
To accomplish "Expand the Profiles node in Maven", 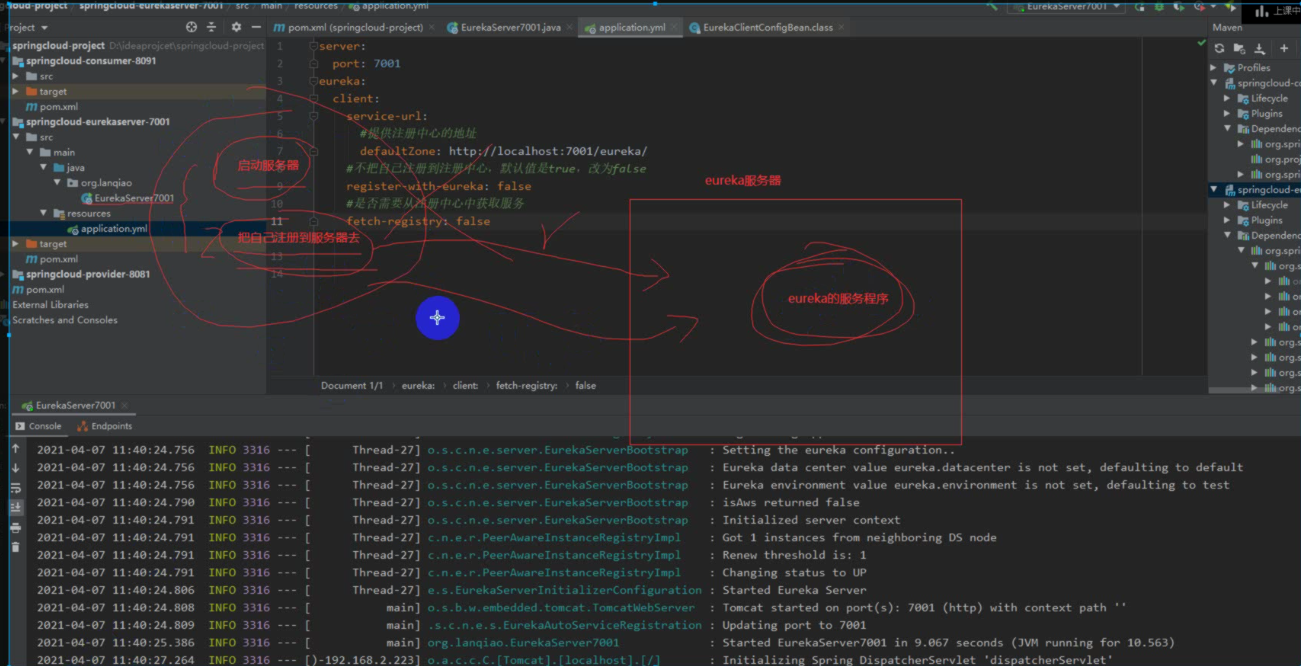I will [1215, 68].
